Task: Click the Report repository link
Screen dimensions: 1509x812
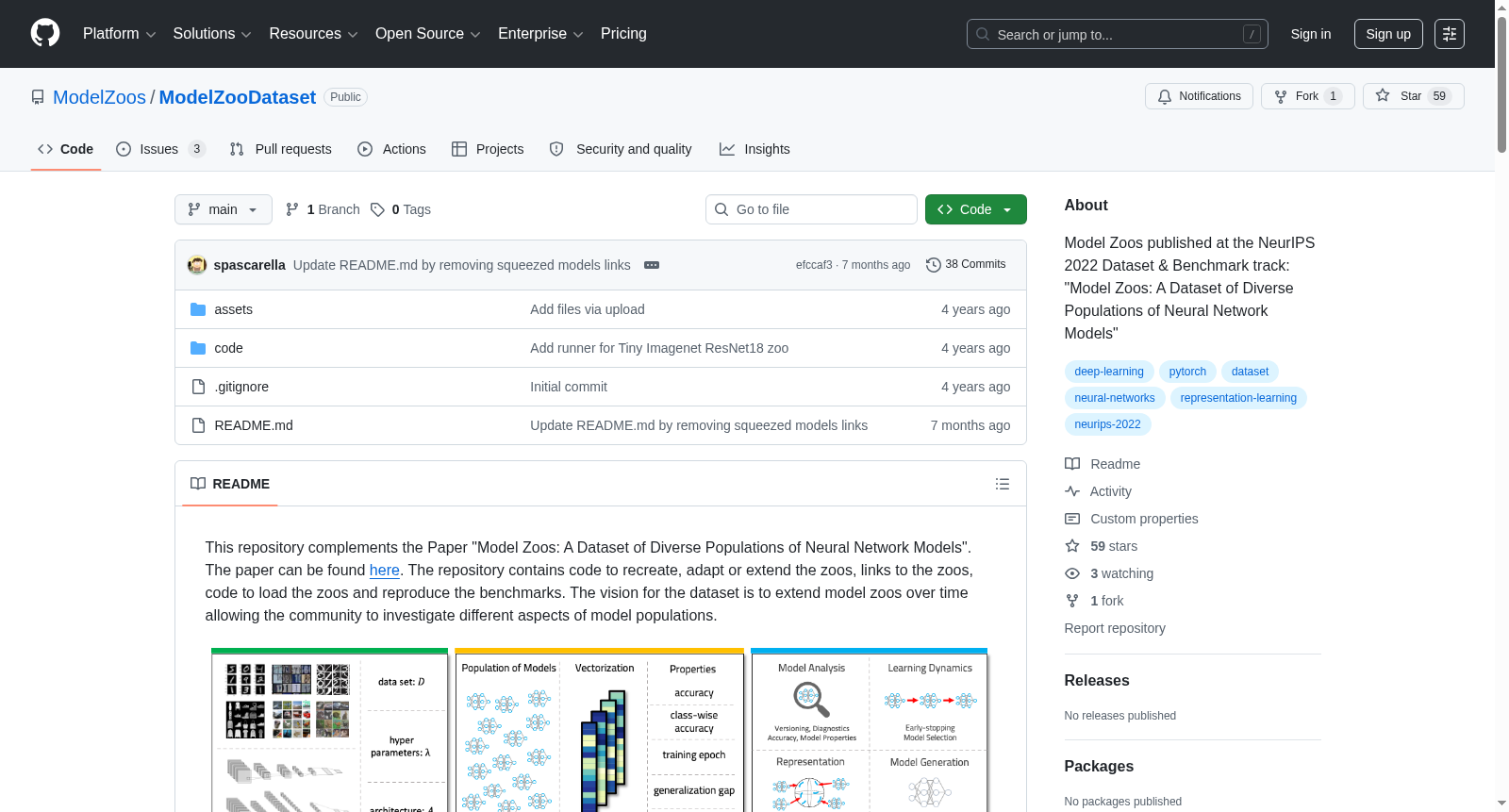Action: coord(1115,628)
